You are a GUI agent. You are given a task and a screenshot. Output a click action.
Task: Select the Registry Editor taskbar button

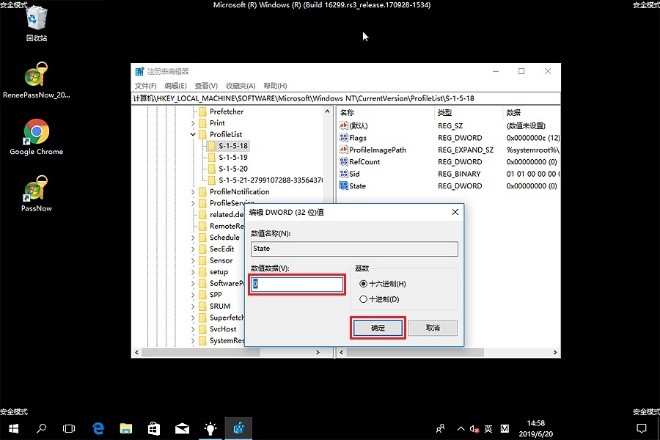pyautogui.click(x=238, y=429)
